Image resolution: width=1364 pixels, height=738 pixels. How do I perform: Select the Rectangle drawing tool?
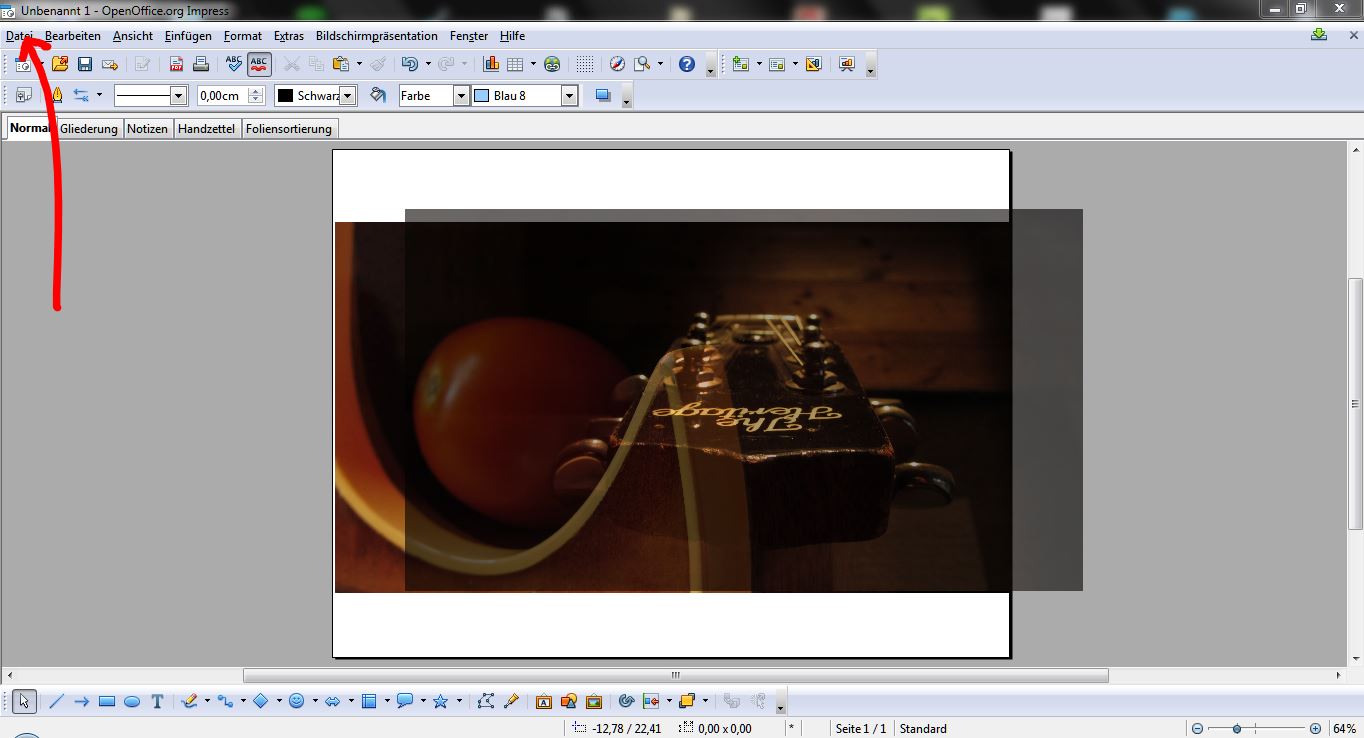click(107, 702)
